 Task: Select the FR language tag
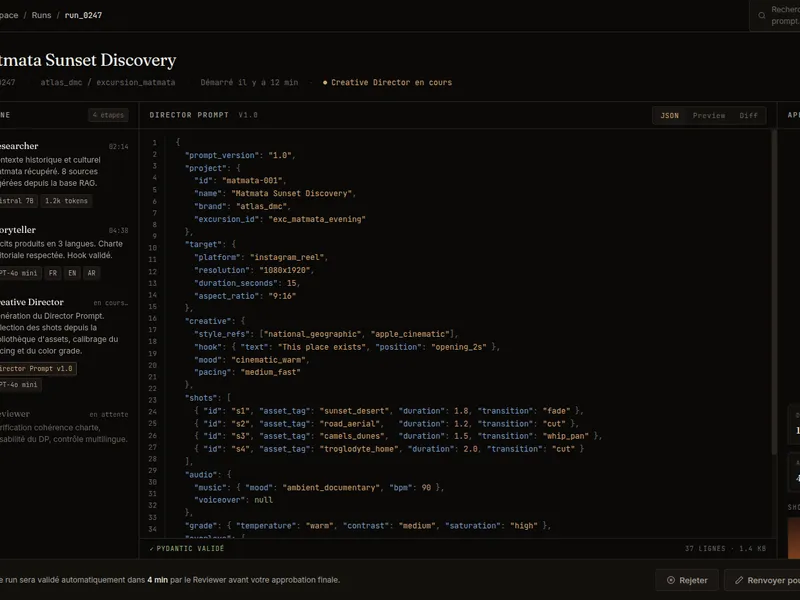(x=53, y=273)
